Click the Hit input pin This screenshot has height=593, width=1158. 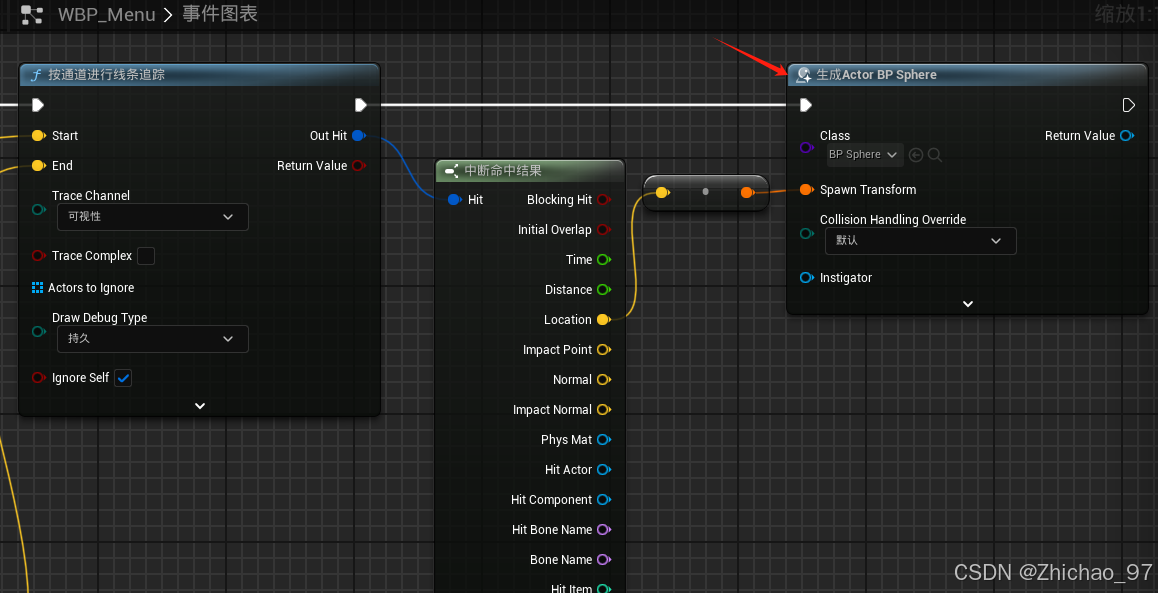[455, 199]
